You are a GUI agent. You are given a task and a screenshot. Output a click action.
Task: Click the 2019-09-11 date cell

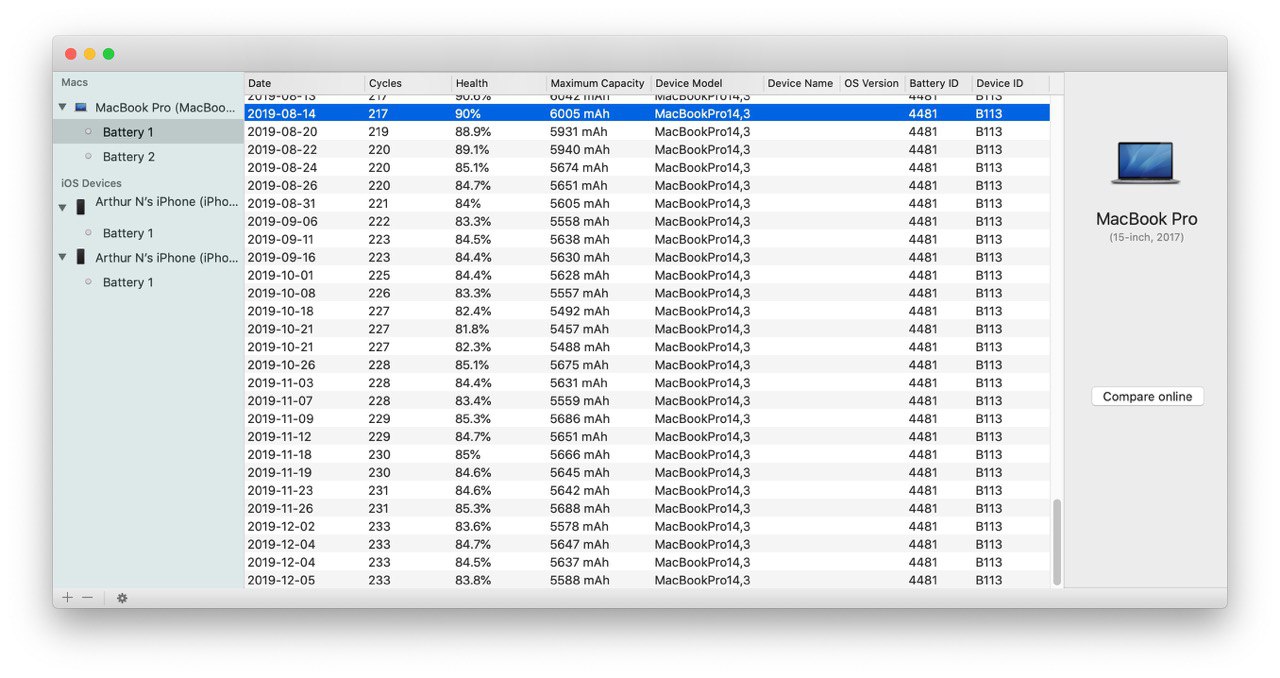point(282,240)
